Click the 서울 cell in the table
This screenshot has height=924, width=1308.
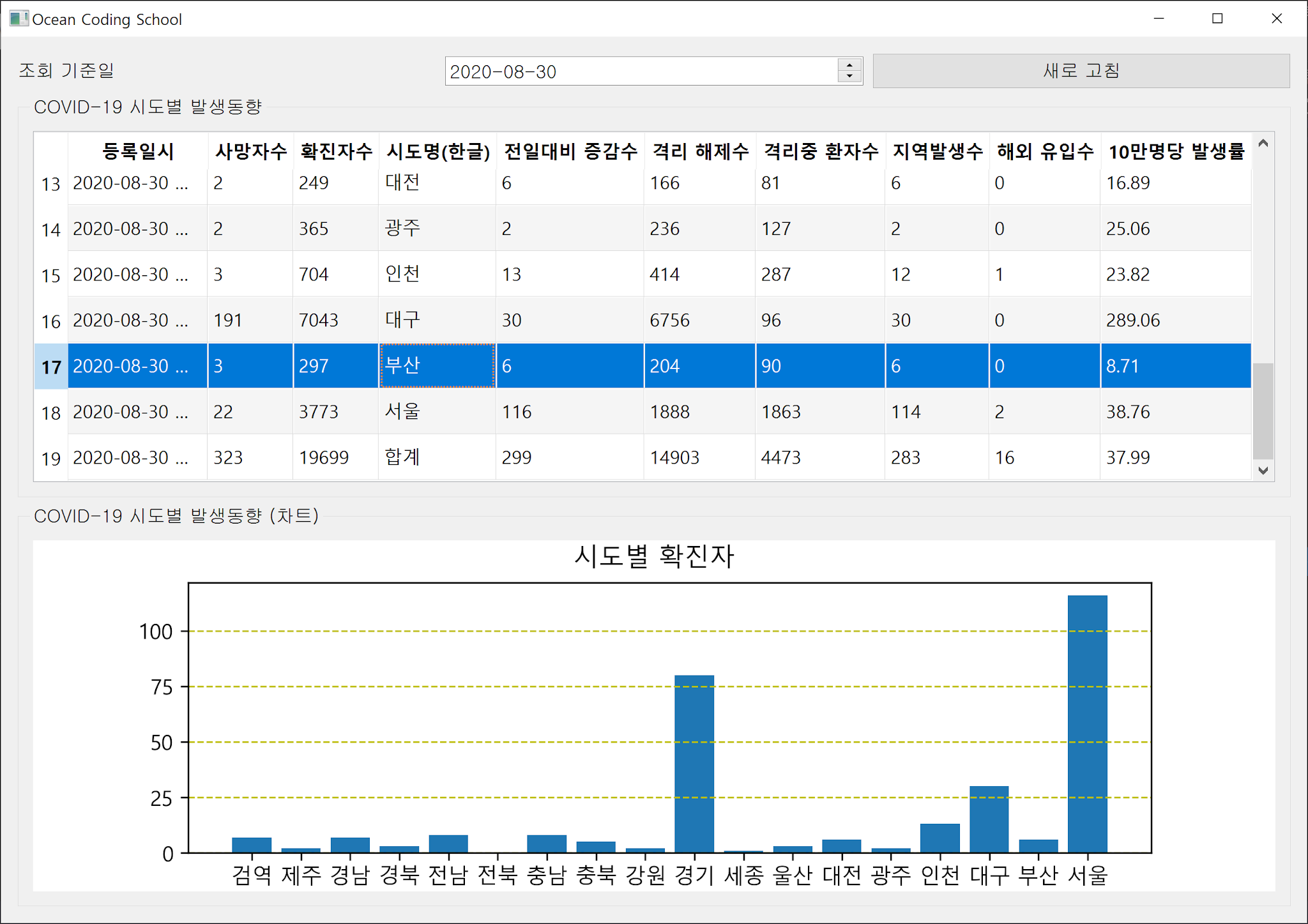point(437,412)
